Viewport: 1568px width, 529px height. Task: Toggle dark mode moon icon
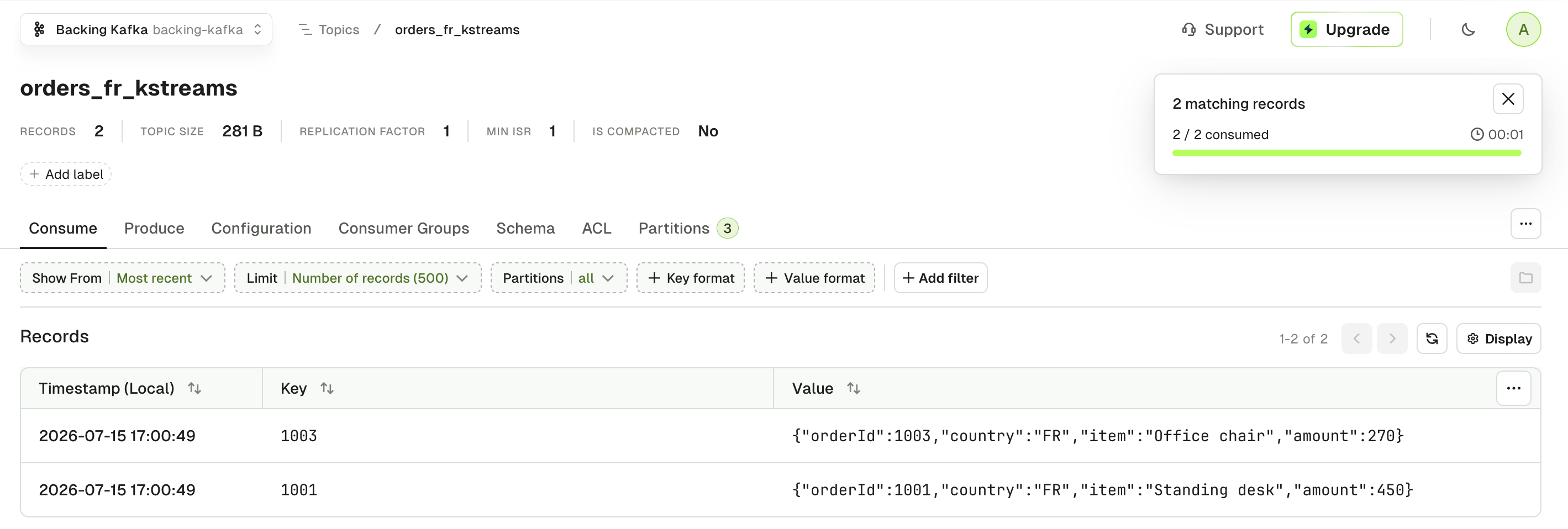point(1468,29)
